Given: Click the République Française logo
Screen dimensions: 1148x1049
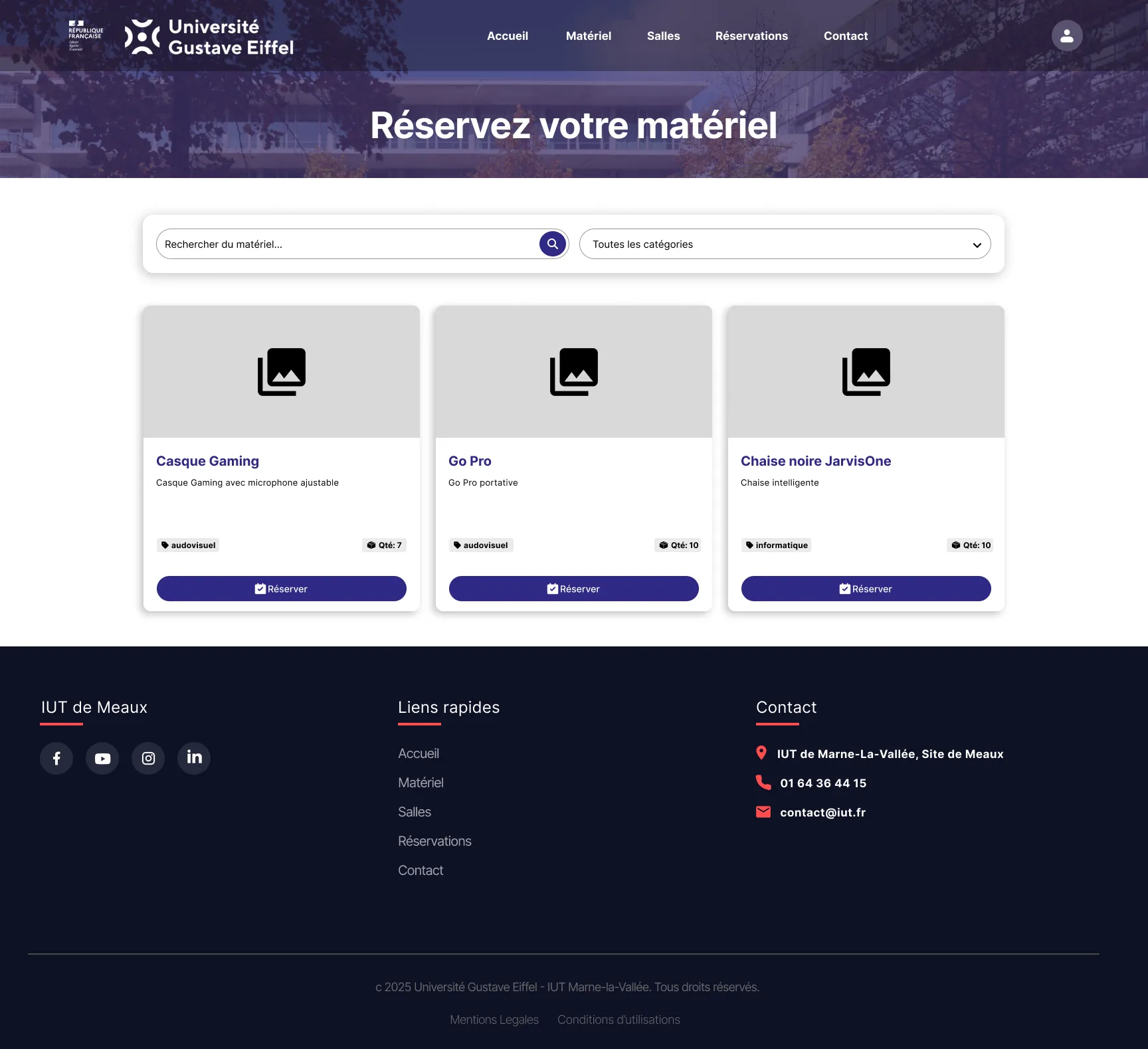Looking at the screenshot, I should click(x=86, y=36).
